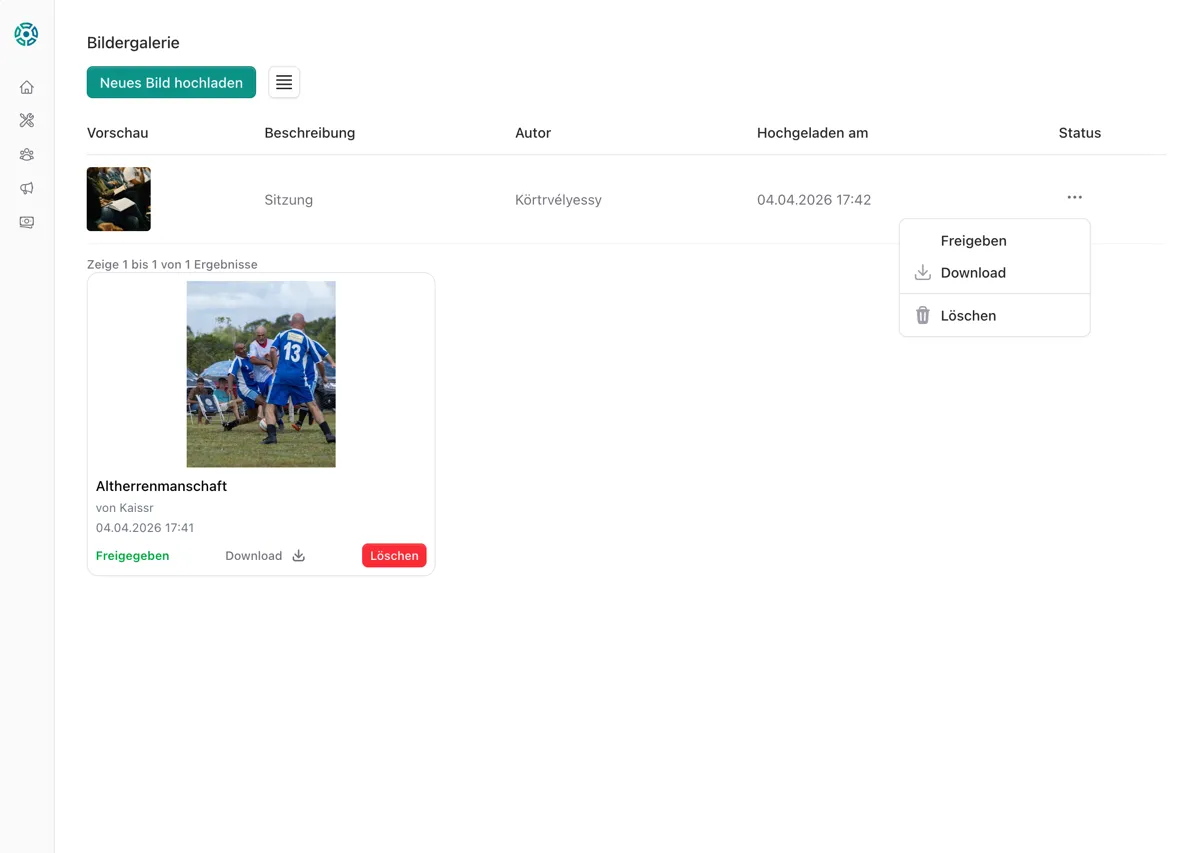
Task: Click the Hochgeladen am column header
Action: [x=812, y=133]
